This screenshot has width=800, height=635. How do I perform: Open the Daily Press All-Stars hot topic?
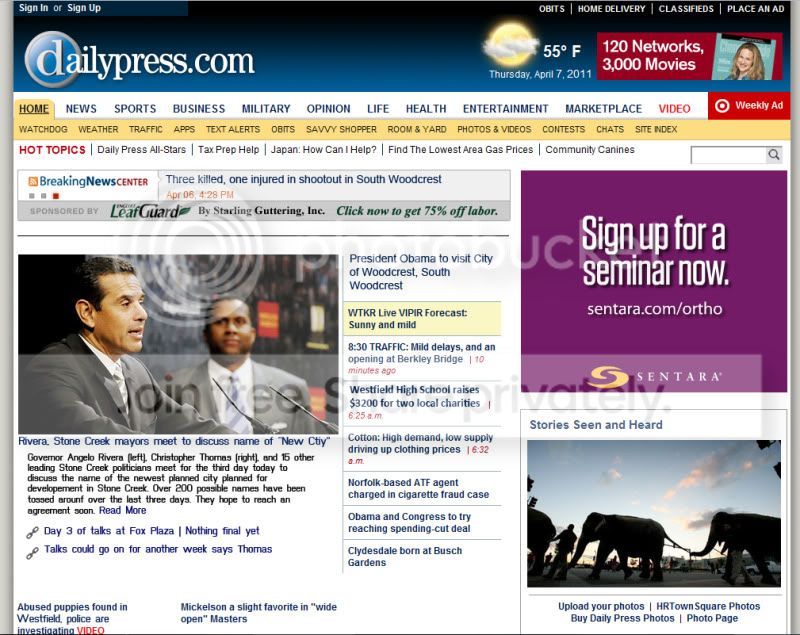point(142,149)
